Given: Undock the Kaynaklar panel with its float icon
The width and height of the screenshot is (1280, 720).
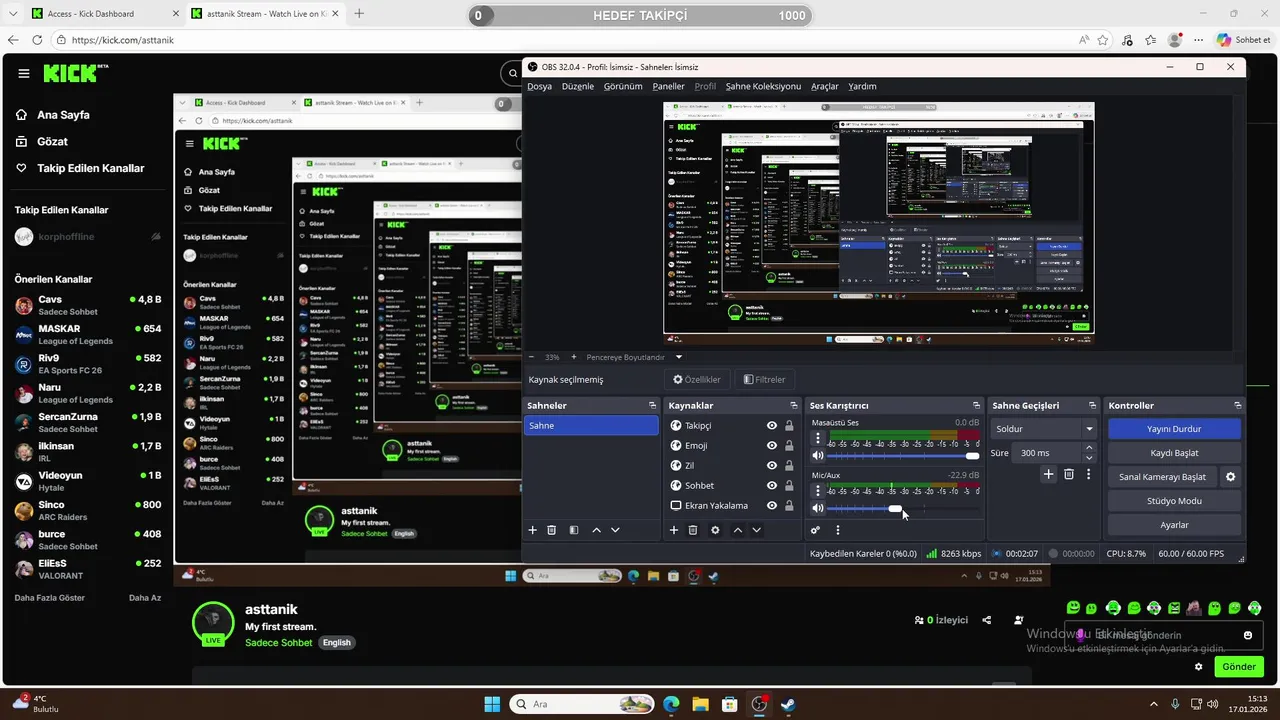Looking at the screenshot, I should (794, 405).
